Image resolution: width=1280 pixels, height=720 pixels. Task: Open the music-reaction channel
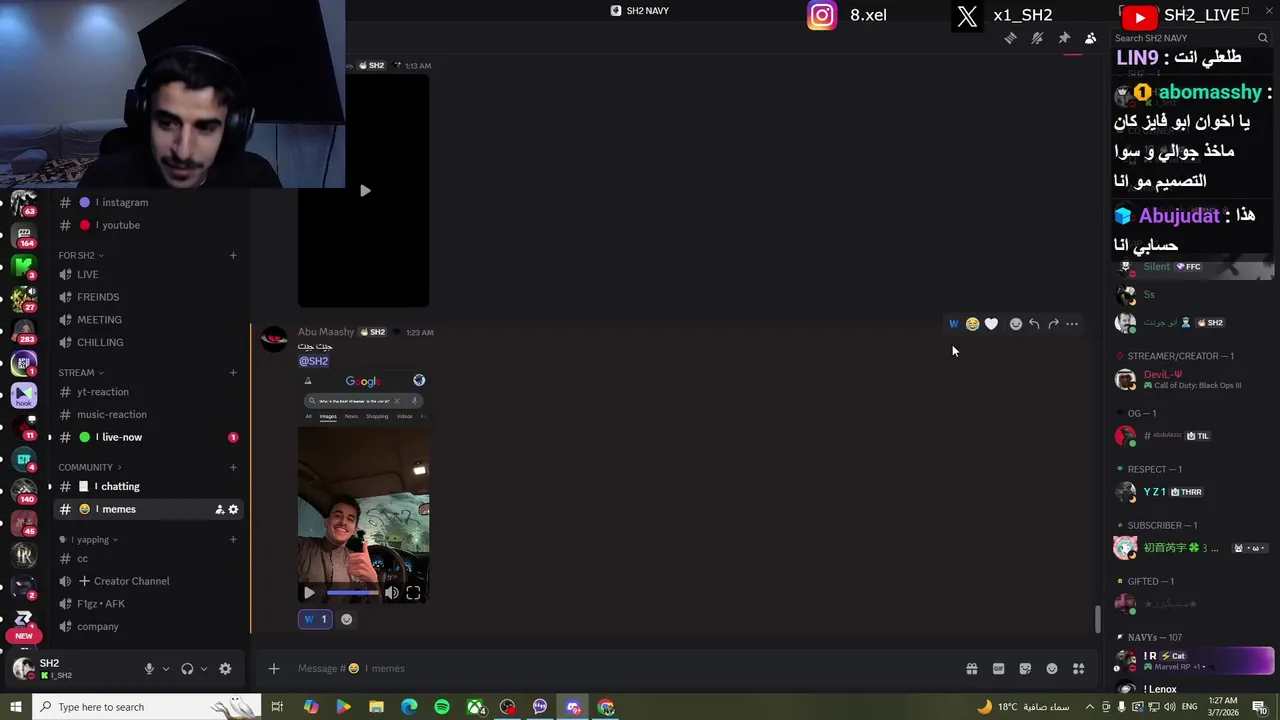coord(148,414)
